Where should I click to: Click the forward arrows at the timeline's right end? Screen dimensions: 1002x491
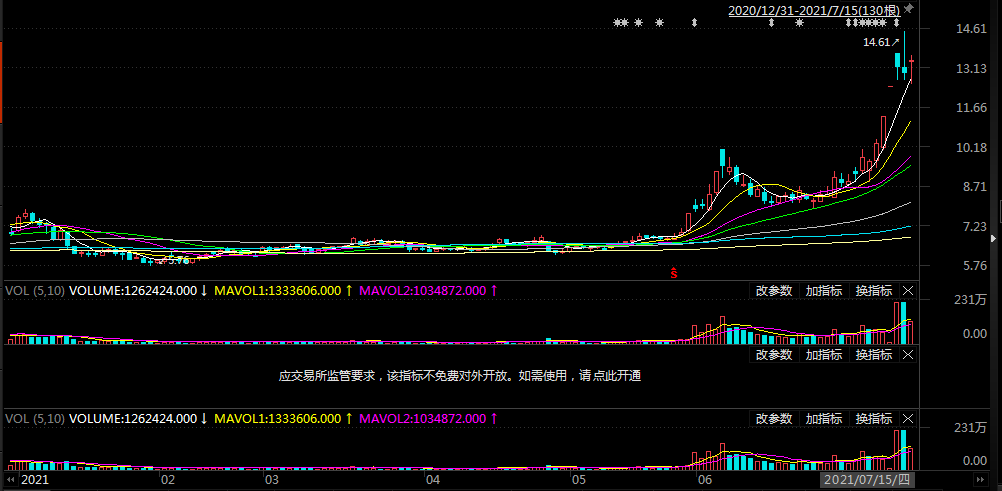pyautogui.click(x=979, y=479)
